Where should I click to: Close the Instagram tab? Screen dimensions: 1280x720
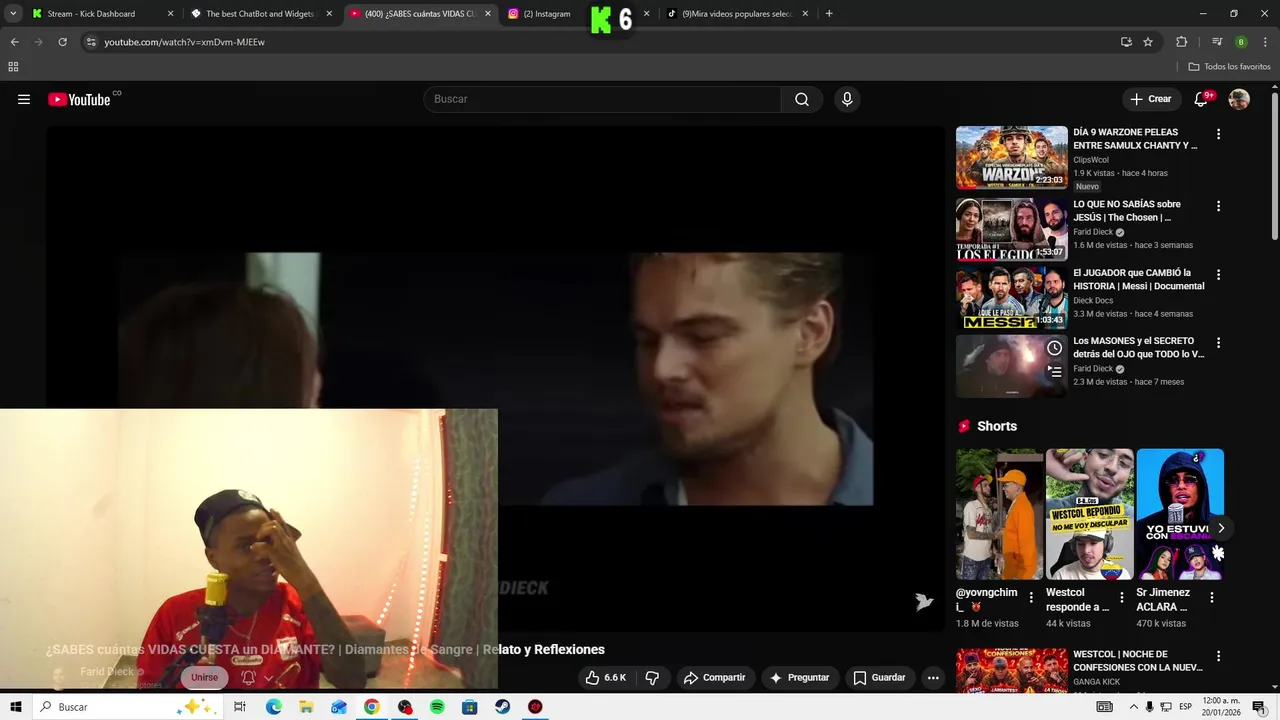tap(646, 14)
